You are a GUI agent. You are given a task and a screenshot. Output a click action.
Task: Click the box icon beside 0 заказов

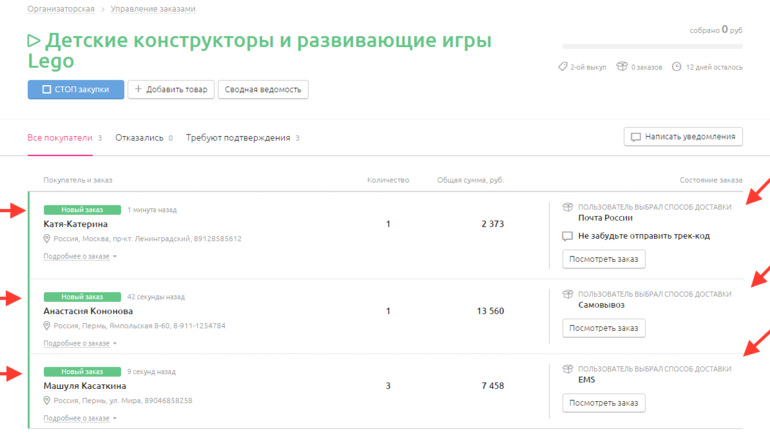622,67
